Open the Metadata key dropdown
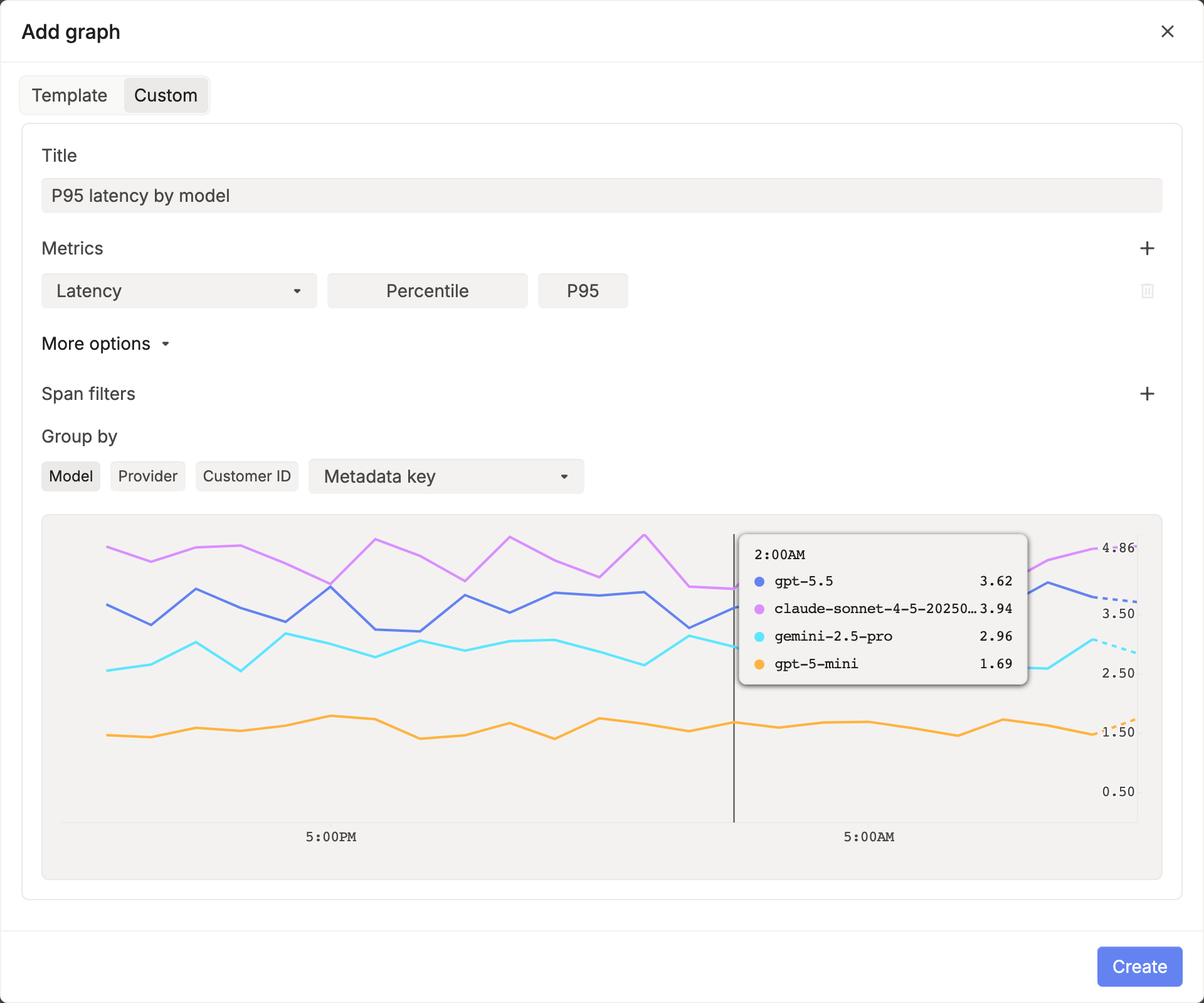Image resolution: width=1204 pixels, height=1003 pixels. pos(446,476)
